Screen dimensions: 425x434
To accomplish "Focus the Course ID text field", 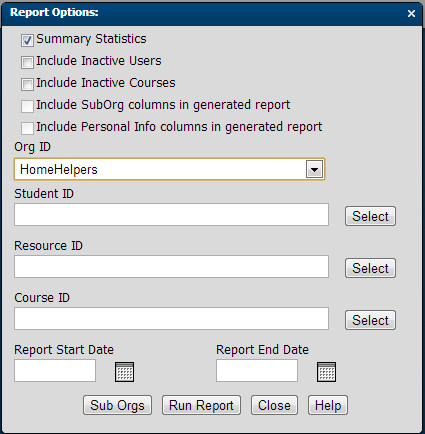I will tap(171, 319).
